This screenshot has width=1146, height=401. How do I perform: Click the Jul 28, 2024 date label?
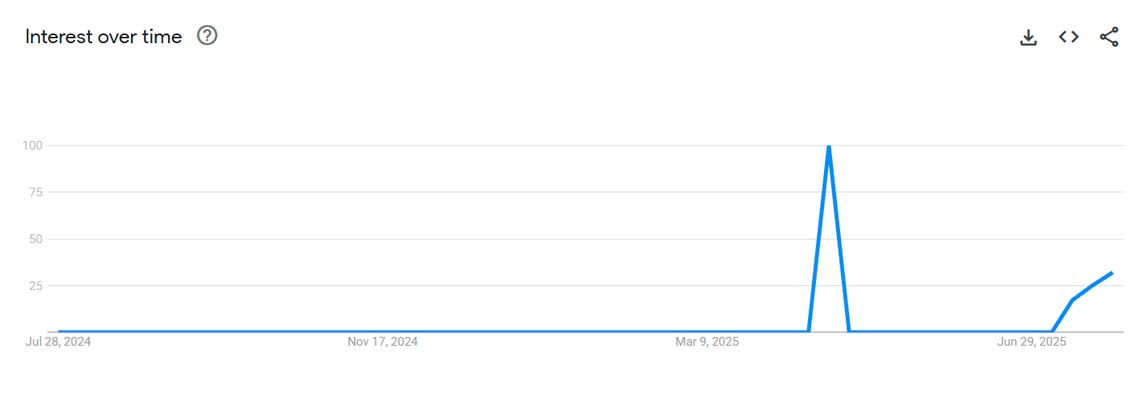pos(58,342)
